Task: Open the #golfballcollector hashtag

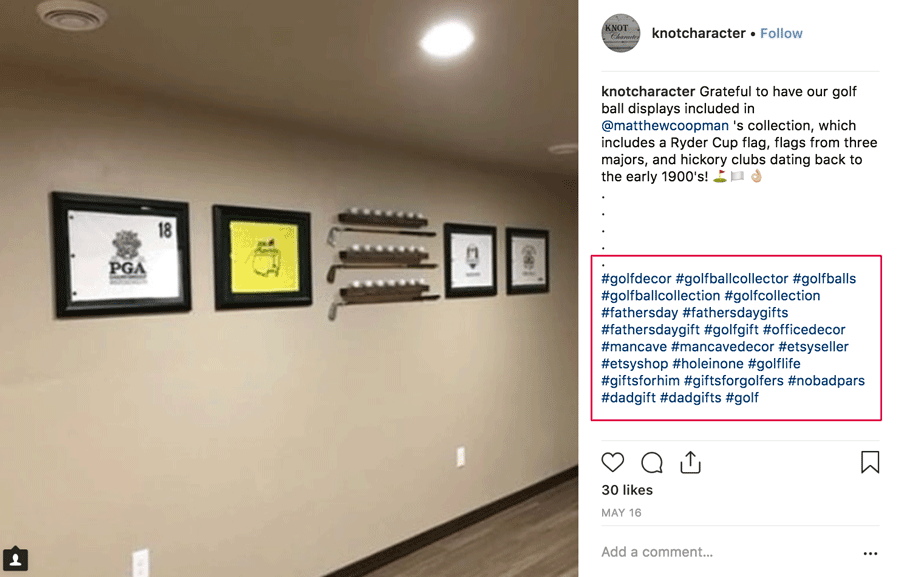Action: pyautogui.click(x=732, y=278)
